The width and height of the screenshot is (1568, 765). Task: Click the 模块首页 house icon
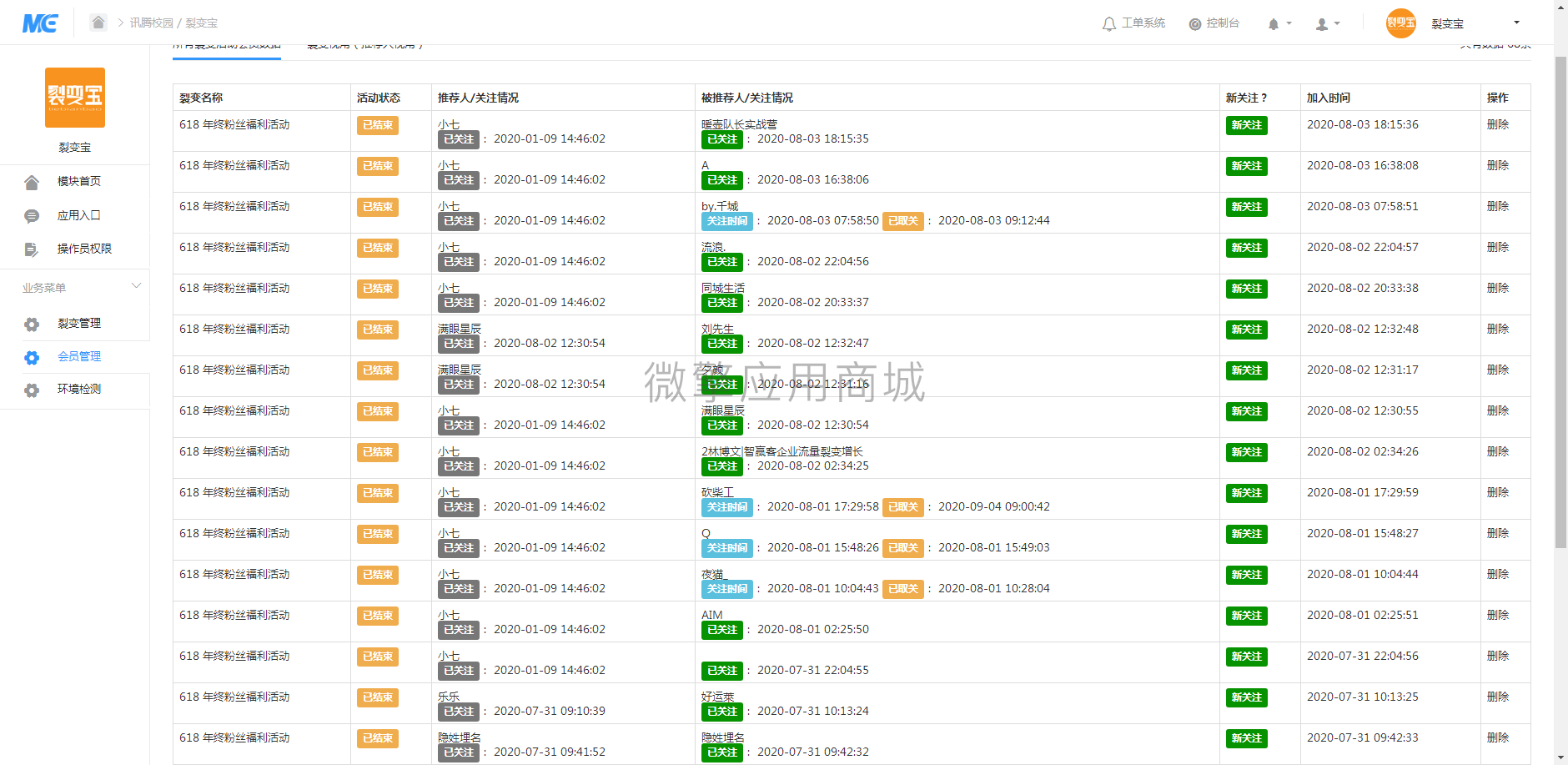pyautogui.click(x=32, y=182)
